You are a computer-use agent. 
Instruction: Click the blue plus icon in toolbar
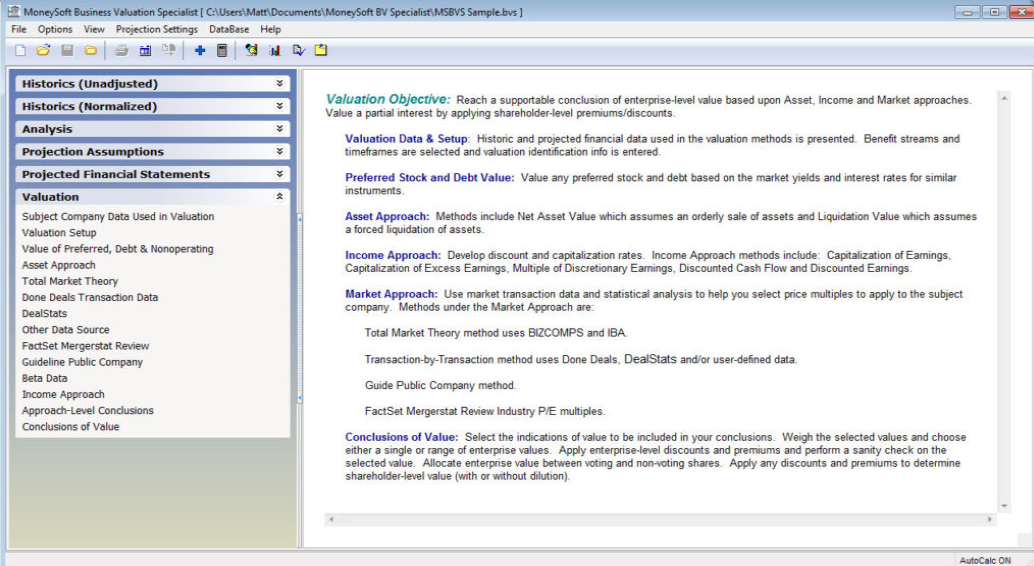200,50
